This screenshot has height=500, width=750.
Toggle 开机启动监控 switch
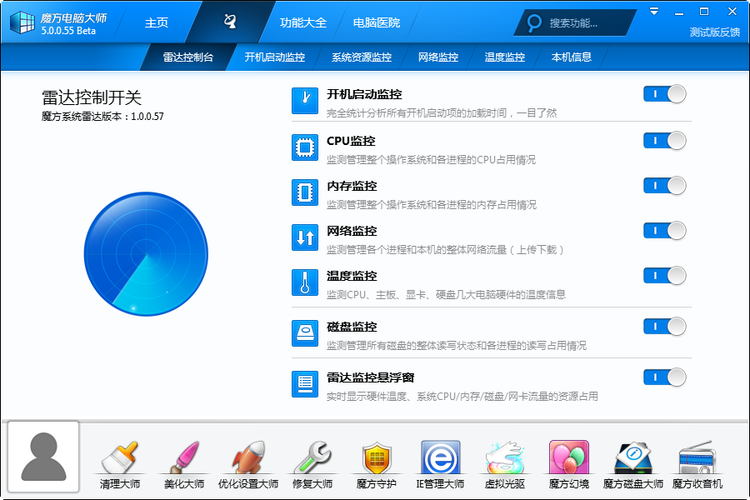coord(664,94)
